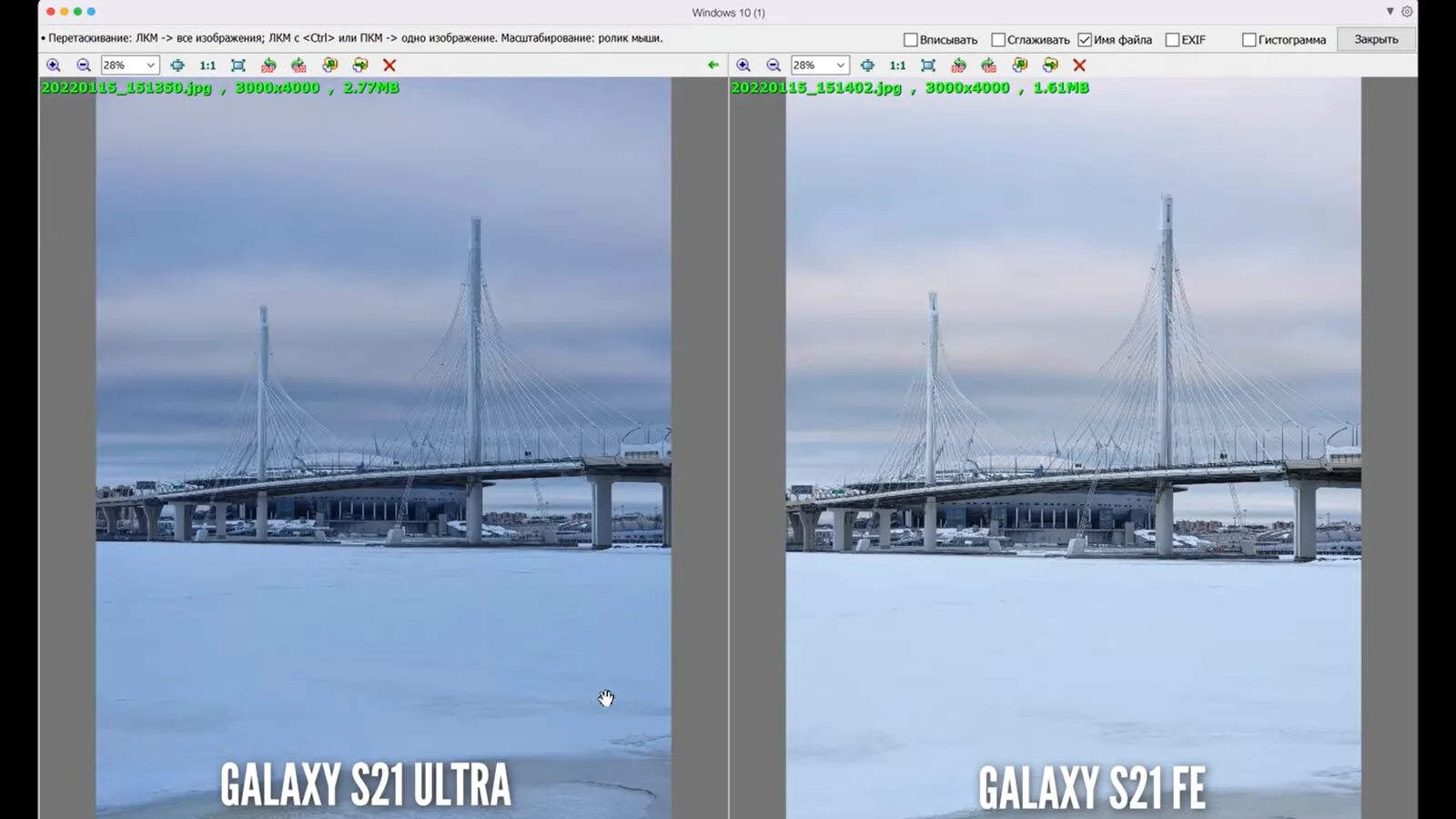The height and width of the screenshot is (819, 1456).
Task: Fit left image to panel
Action: [x=238, y=66]
